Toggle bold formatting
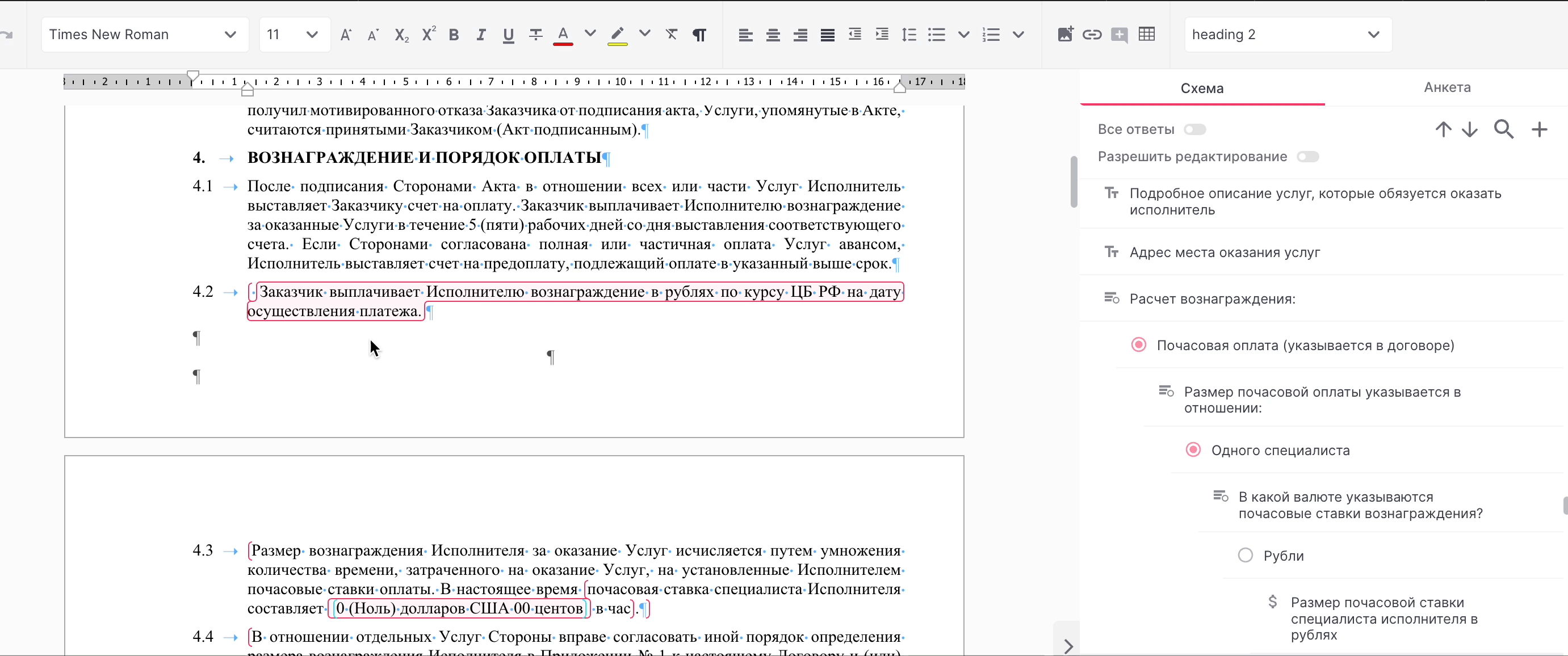This screenshot has width=1568, height=656. coord(454,35)
